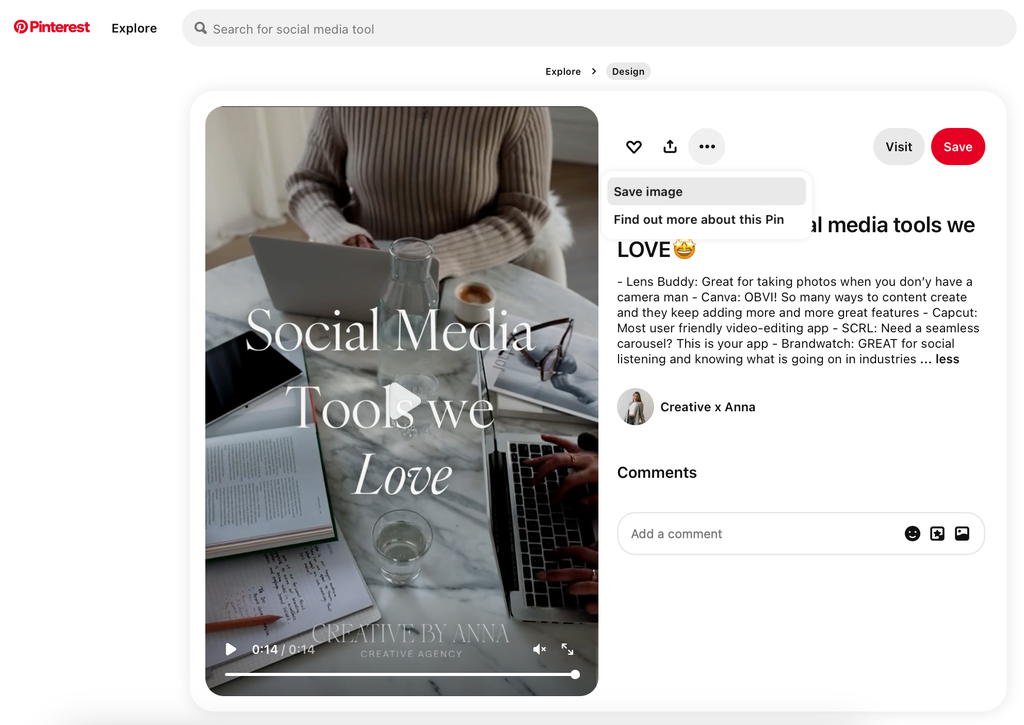Collapse the description with less link

[947, 359]
